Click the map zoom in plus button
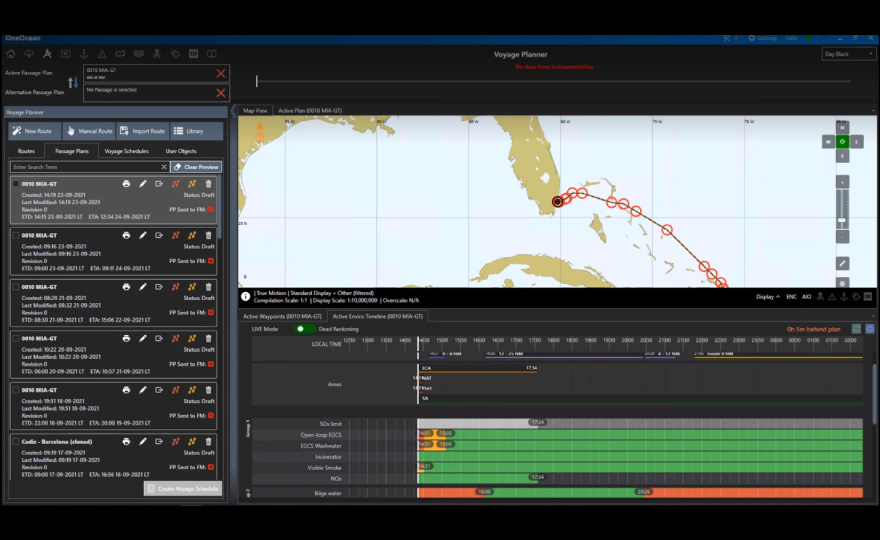880x540 pixels. tap(842, 183)
